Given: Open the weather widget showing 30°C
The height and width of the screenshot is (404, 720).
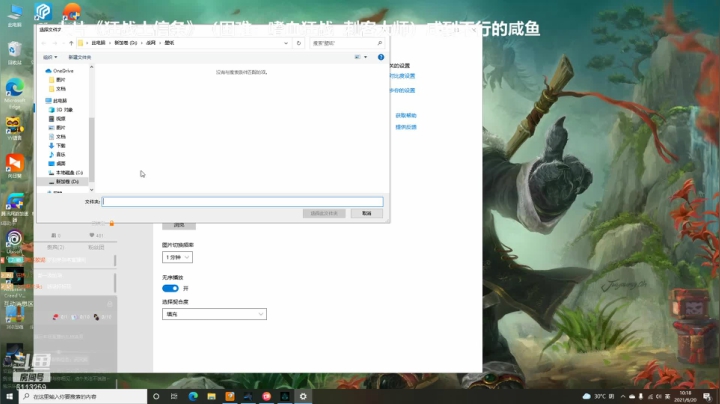Looking at the screenshot, I should [x=599, y=396].
